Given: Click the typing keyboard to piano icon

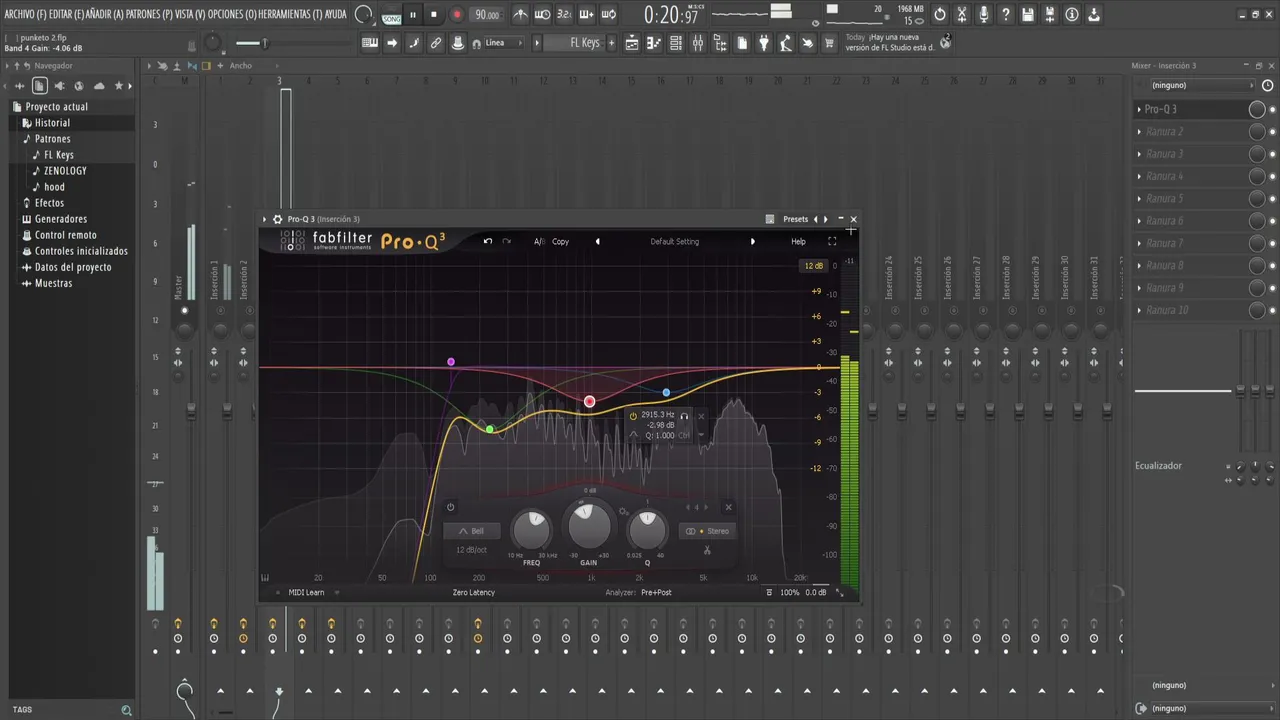Looking at the screenshot, I should pos(370,43).
